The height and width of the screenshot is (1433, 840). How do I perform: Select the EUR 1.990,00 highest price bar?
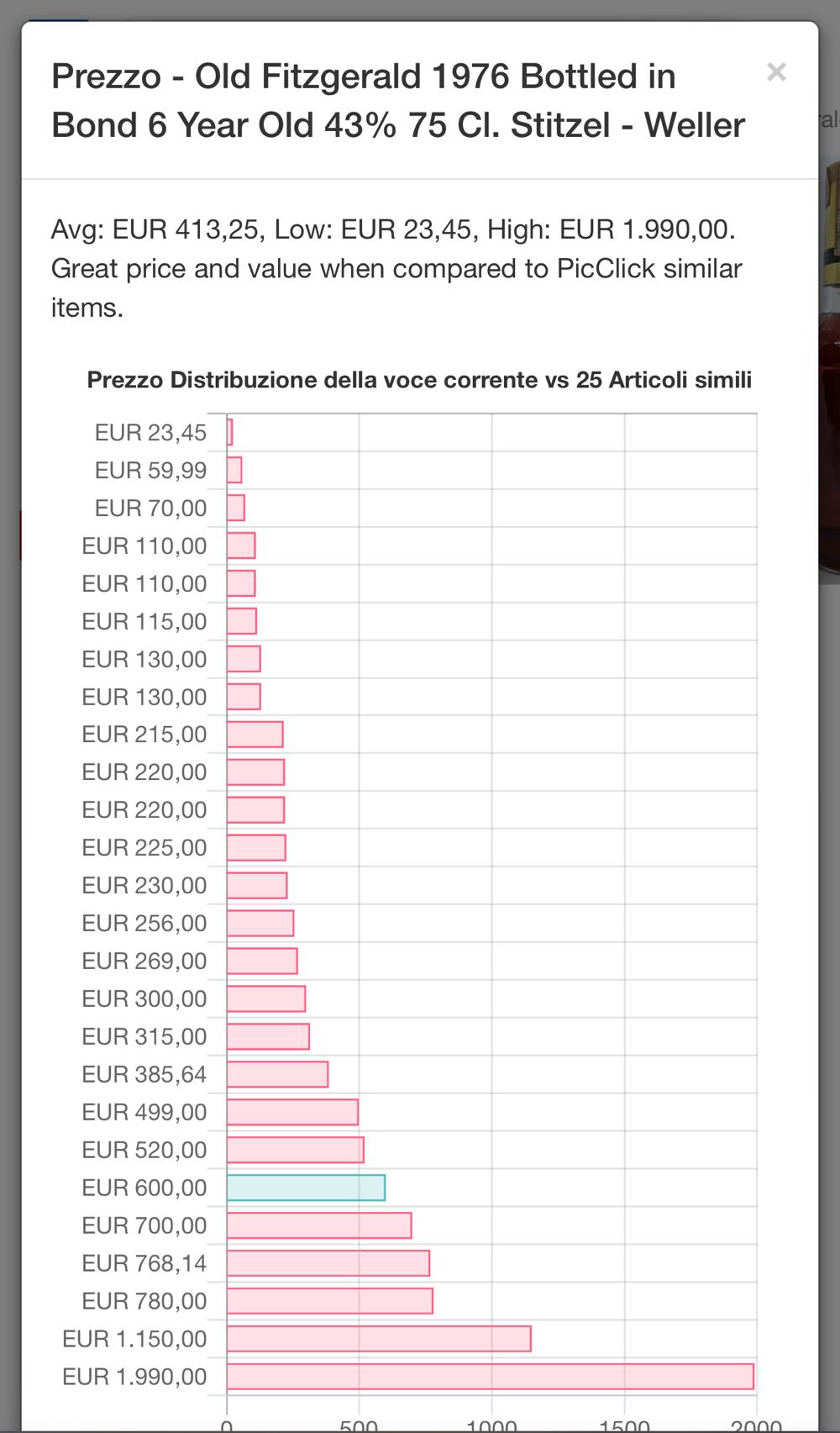[490, 1377]
